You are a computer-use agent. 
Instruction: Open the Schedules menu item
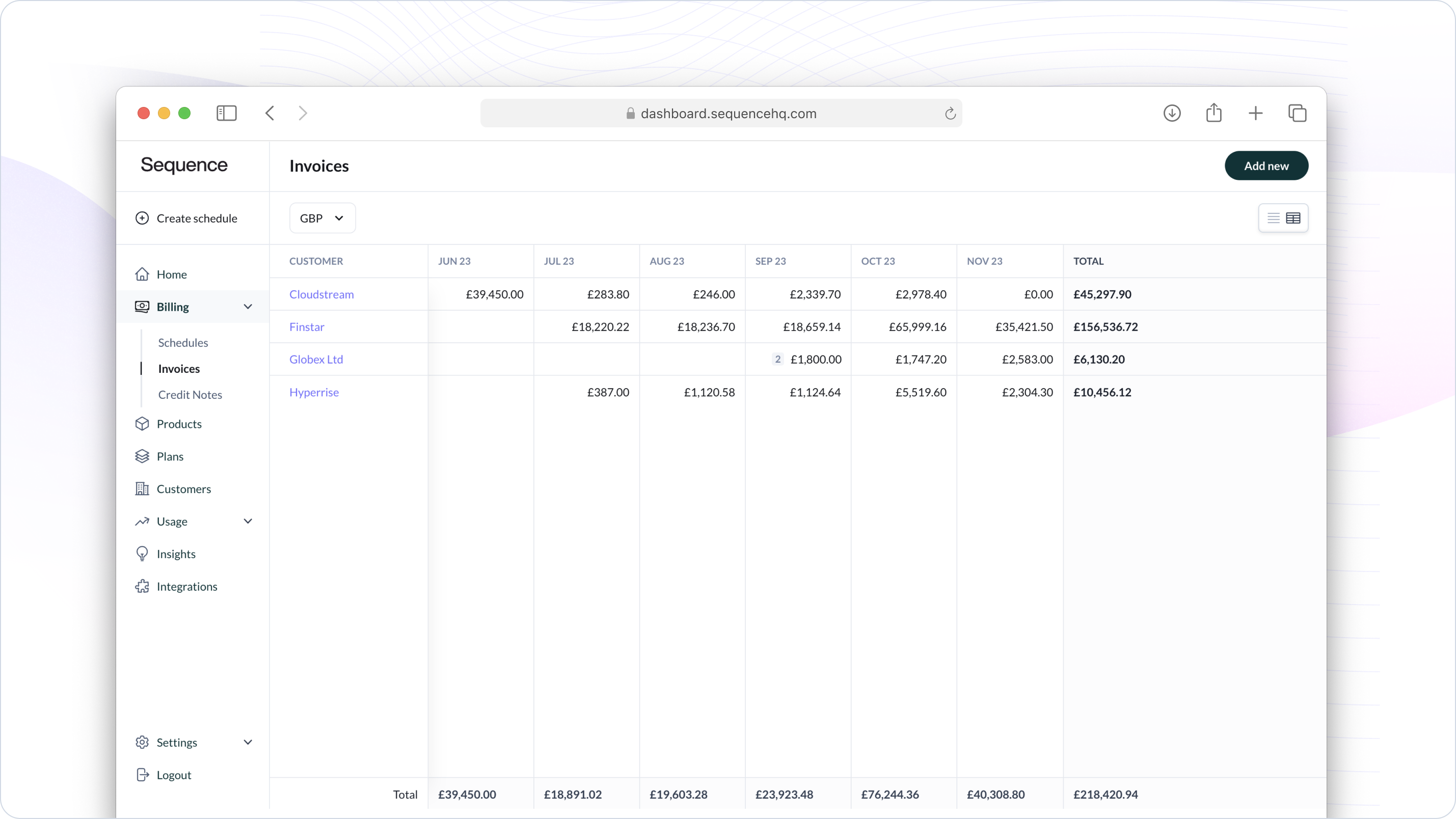183,342
